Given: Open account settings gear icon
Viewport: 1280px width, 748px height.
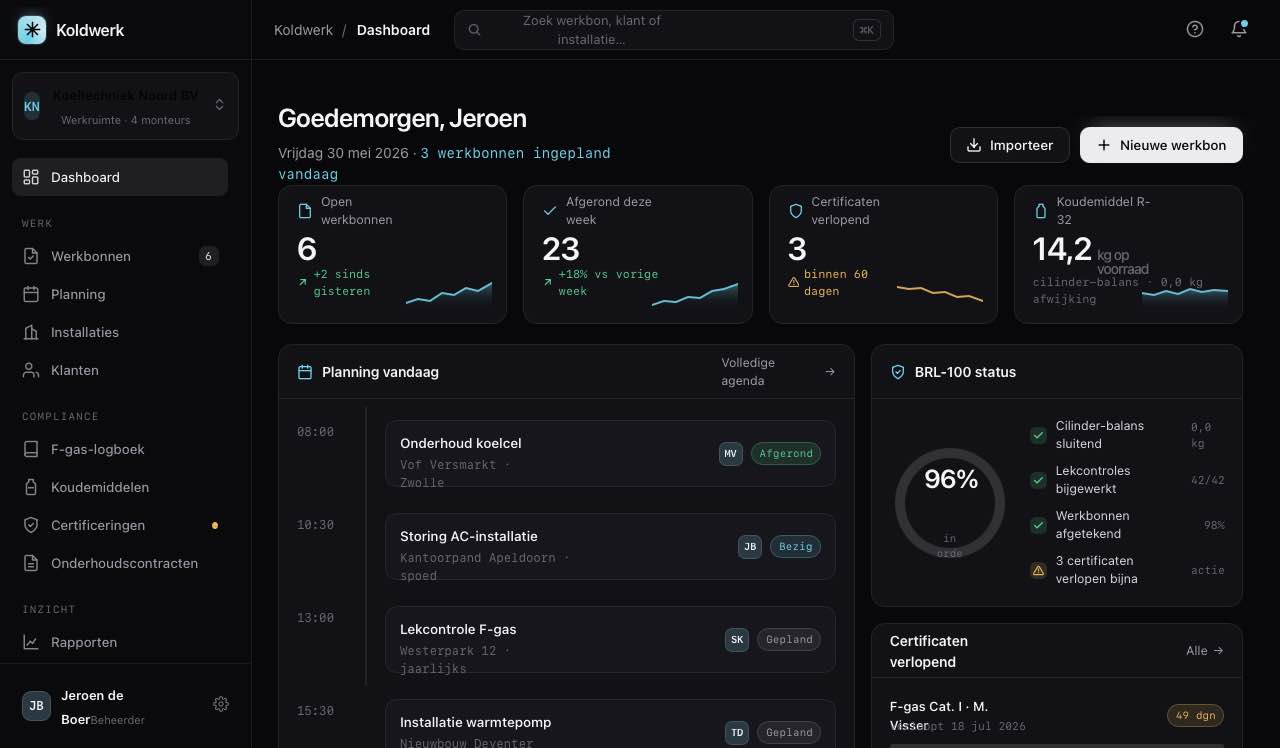Looking at the screenshot, I should [x=221, y=704].
